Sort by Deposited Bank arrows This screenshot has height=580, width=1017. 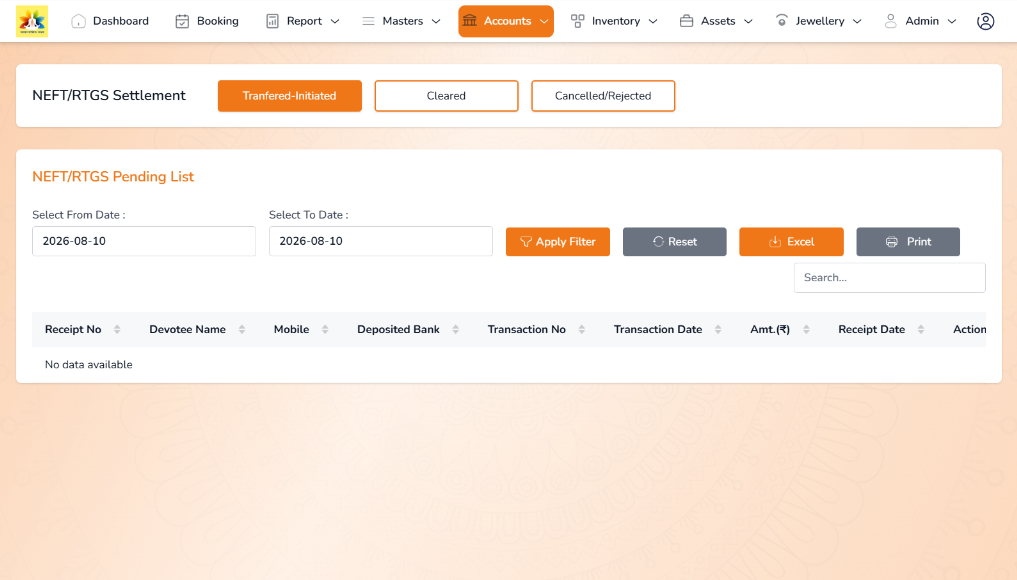click(455, 330)
